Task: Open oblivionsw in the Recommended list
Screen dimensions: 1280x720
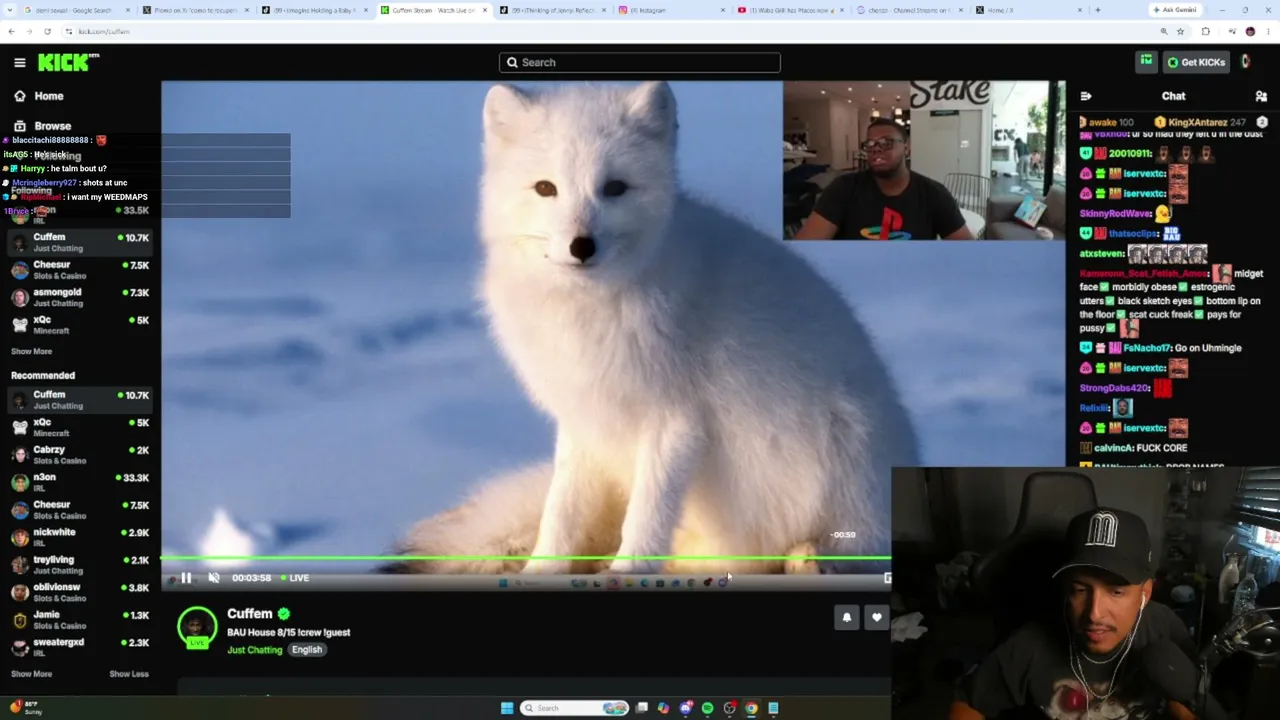Action: coord(80,592)
